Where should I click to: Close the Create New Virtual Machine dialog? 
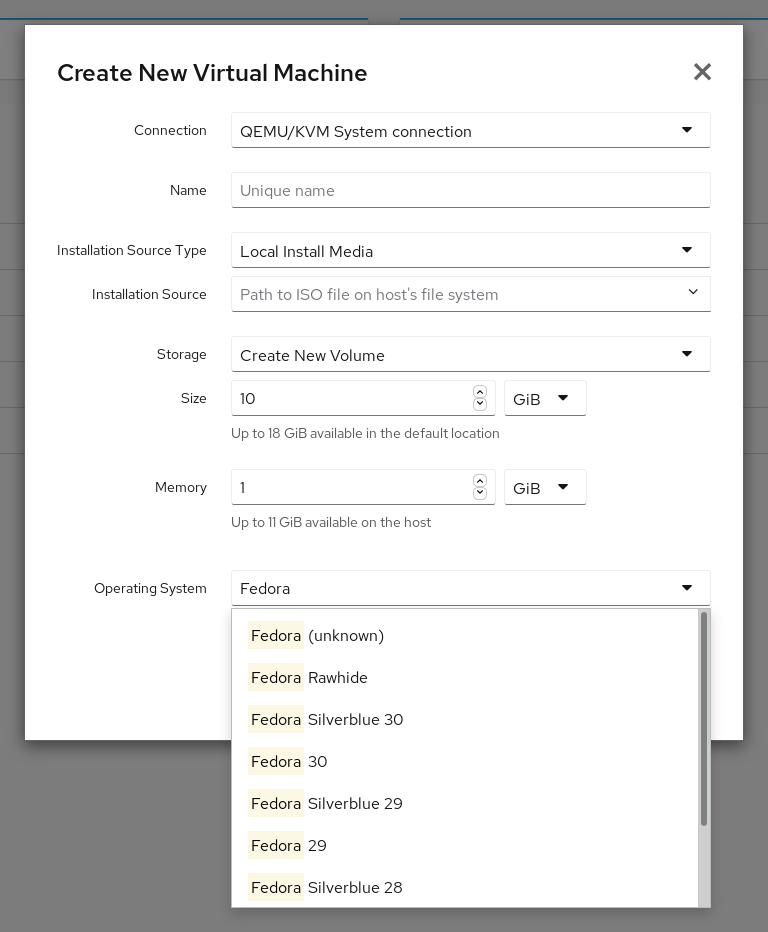click(x=702, y=72)
